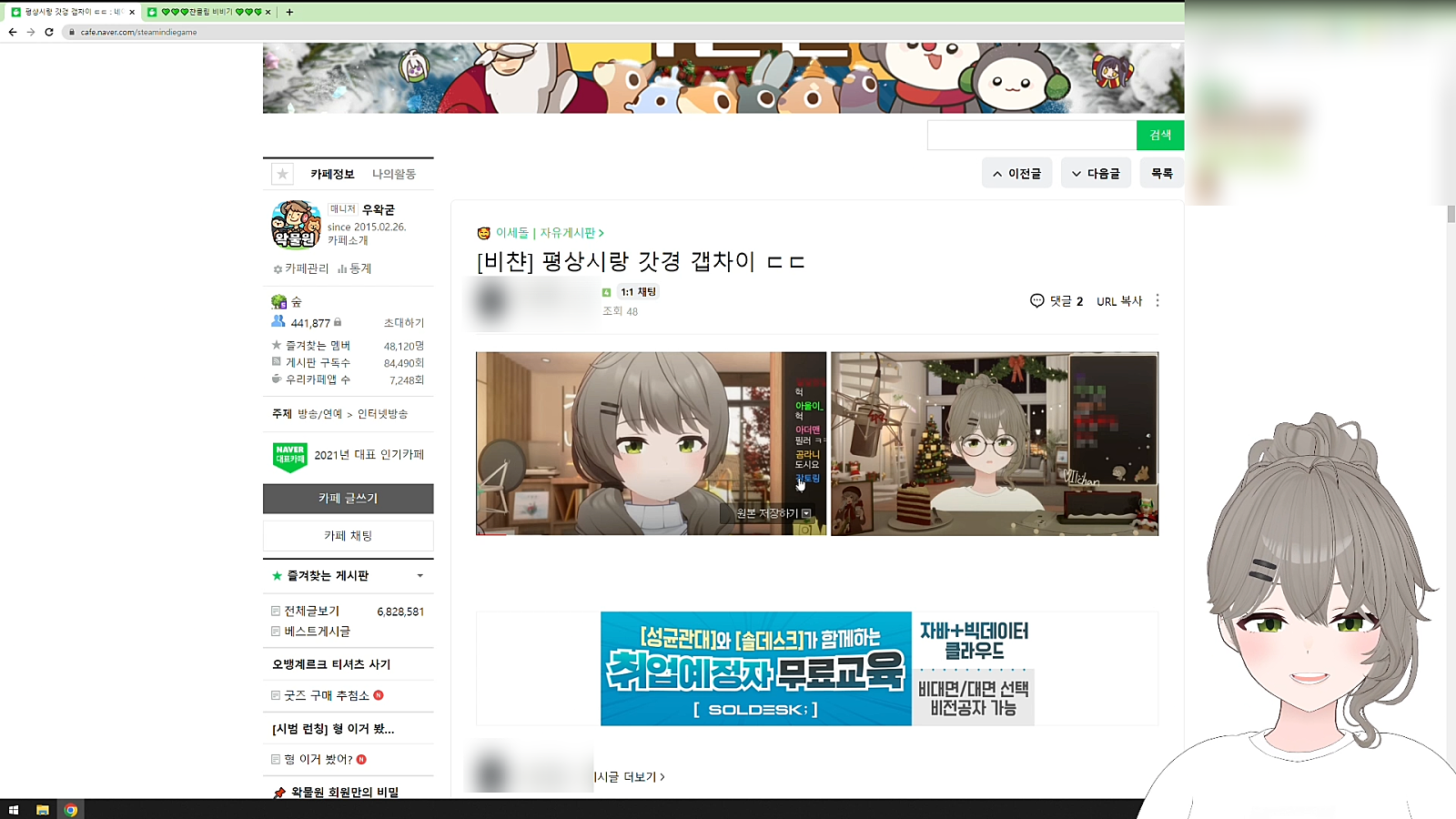Viewport: 1456px width, 819px height.
Task: Open the 카페소개 link
Action: pyautogui.click(x=348, y=240)
